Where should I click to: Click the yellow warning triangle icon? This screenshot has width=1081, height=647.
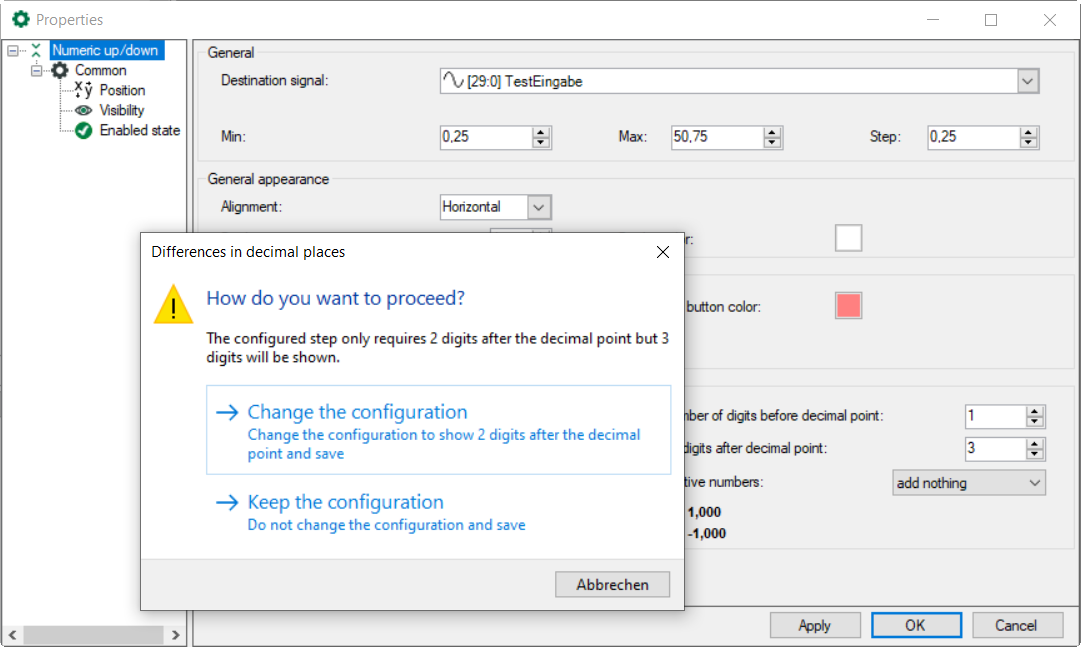[x=173, y=304]
